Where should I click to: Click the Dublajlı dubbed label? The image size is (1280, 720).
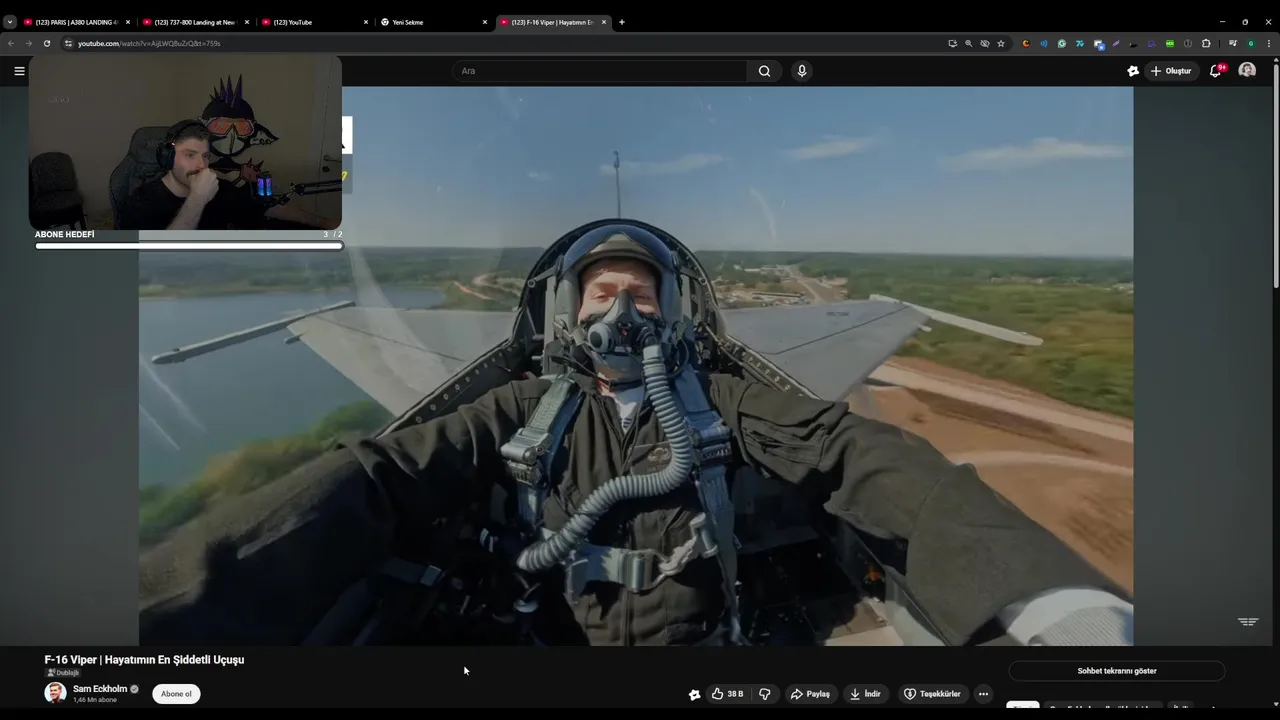(x=64, y=673)
